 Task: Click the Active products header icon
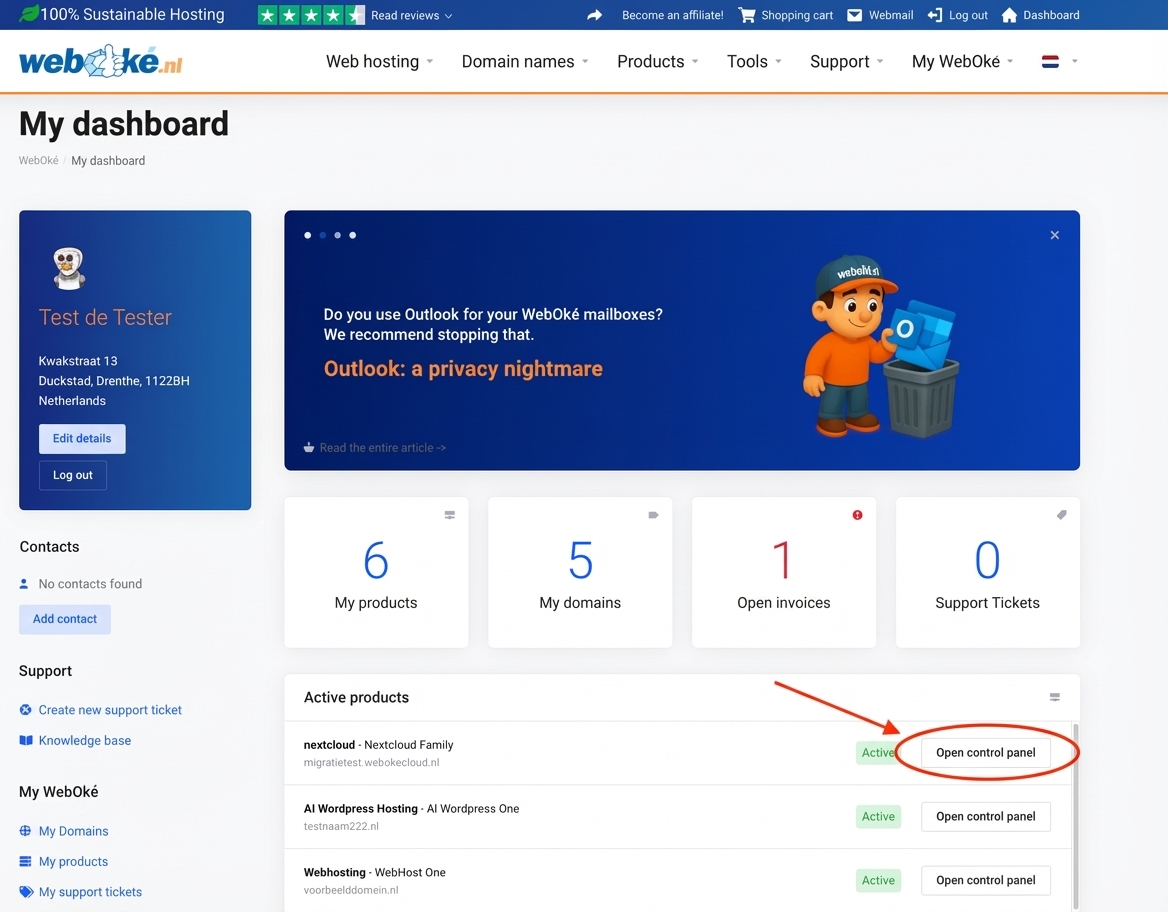pos(1055,697)
